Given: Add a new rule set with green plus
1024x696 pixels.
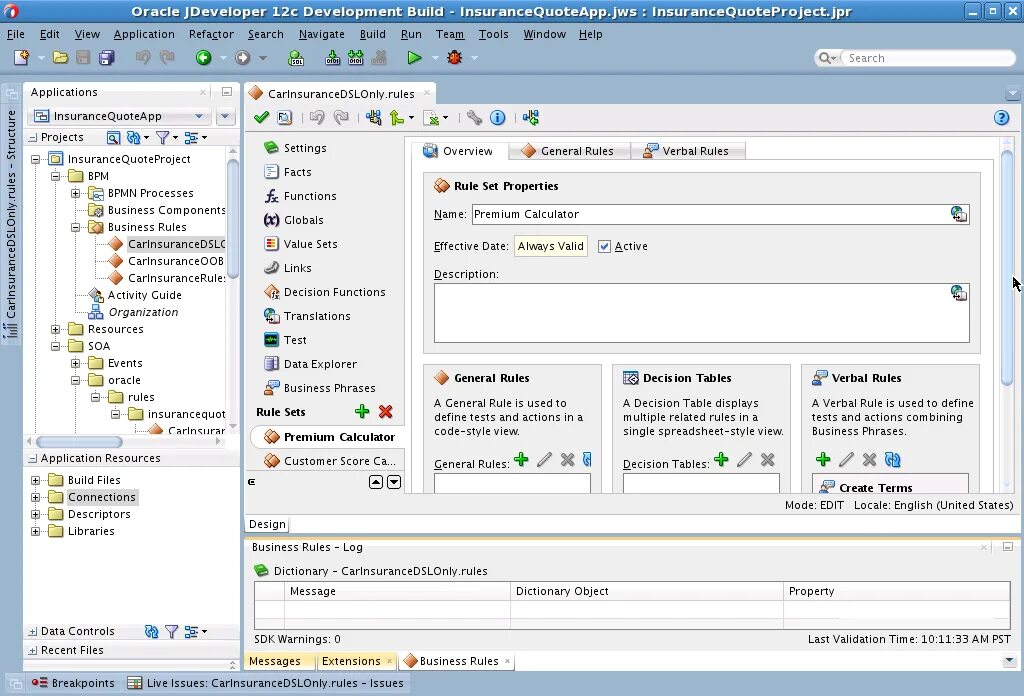Looking at the screenshot, I should coord(362,411).
